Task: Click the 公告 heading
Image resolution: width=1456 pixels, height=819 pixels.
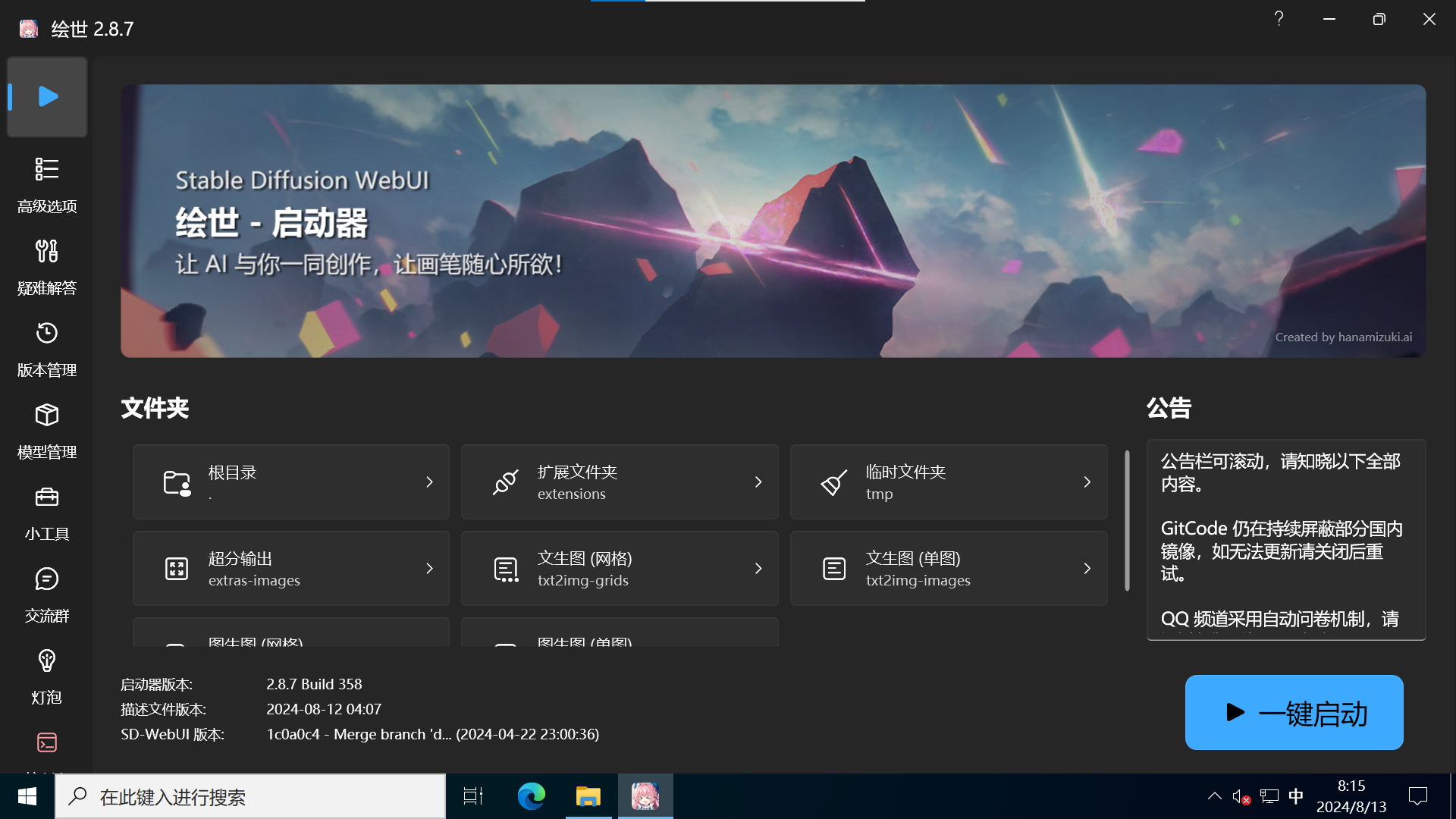Action: click(1169, 408)
